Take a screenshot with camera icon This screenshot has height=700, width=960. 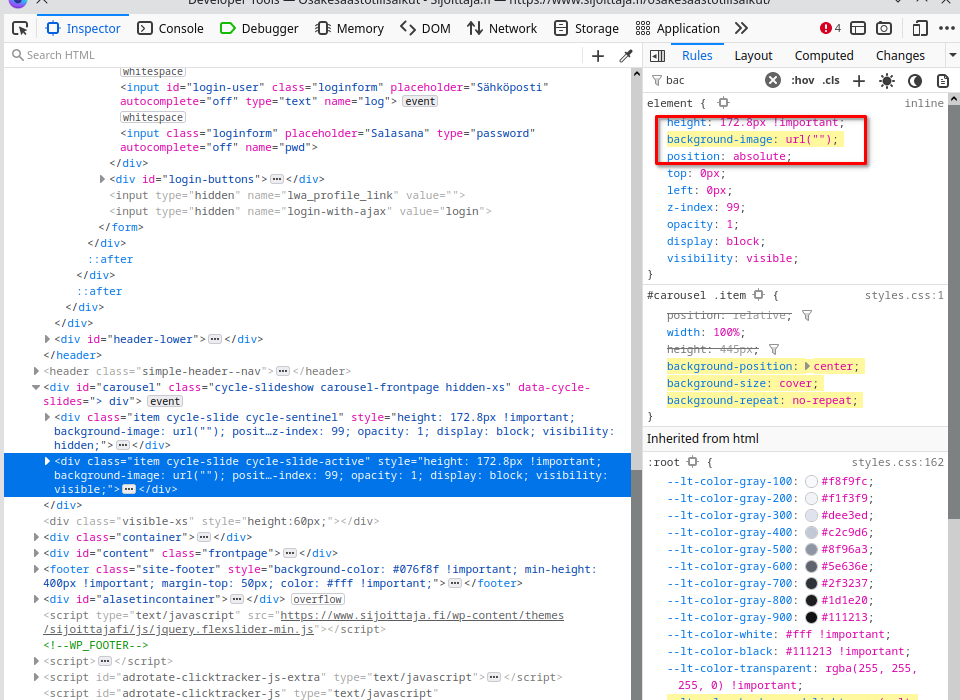pyautogui.click(x=883, y=28)
